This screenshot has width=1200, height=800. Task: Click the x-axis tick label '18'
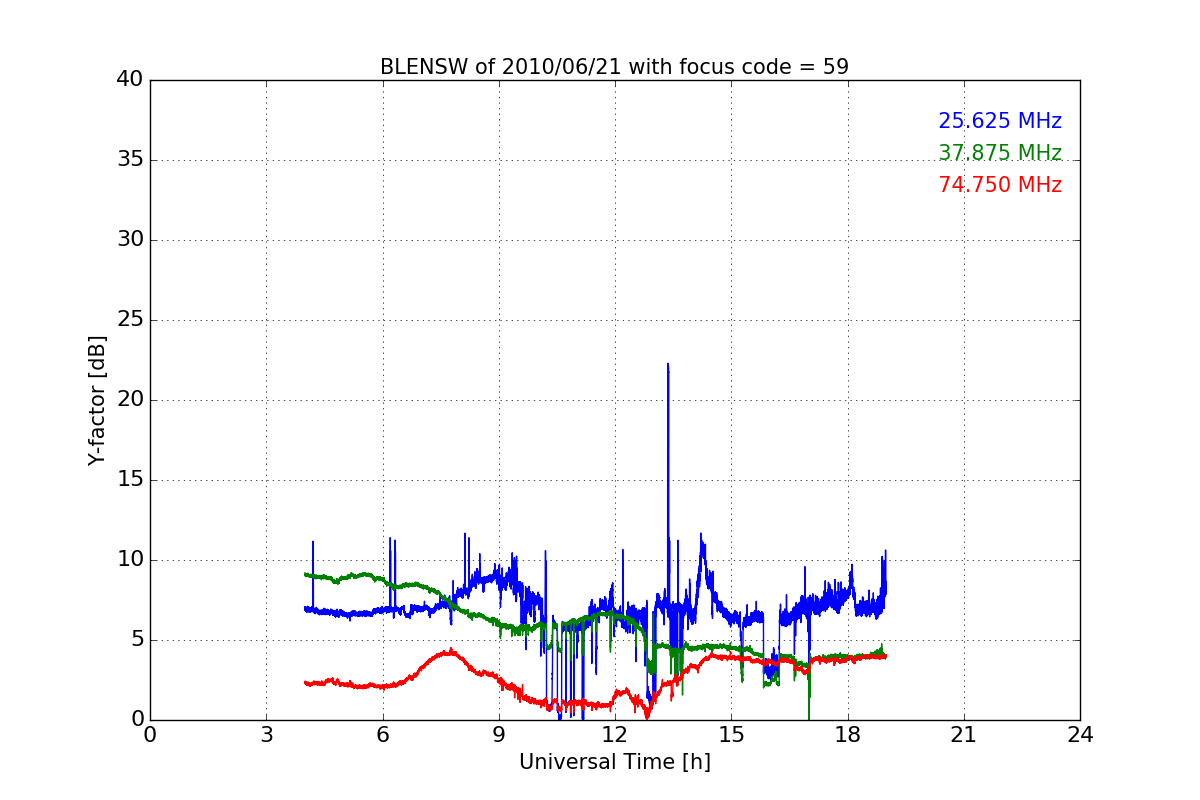(848, 735)
